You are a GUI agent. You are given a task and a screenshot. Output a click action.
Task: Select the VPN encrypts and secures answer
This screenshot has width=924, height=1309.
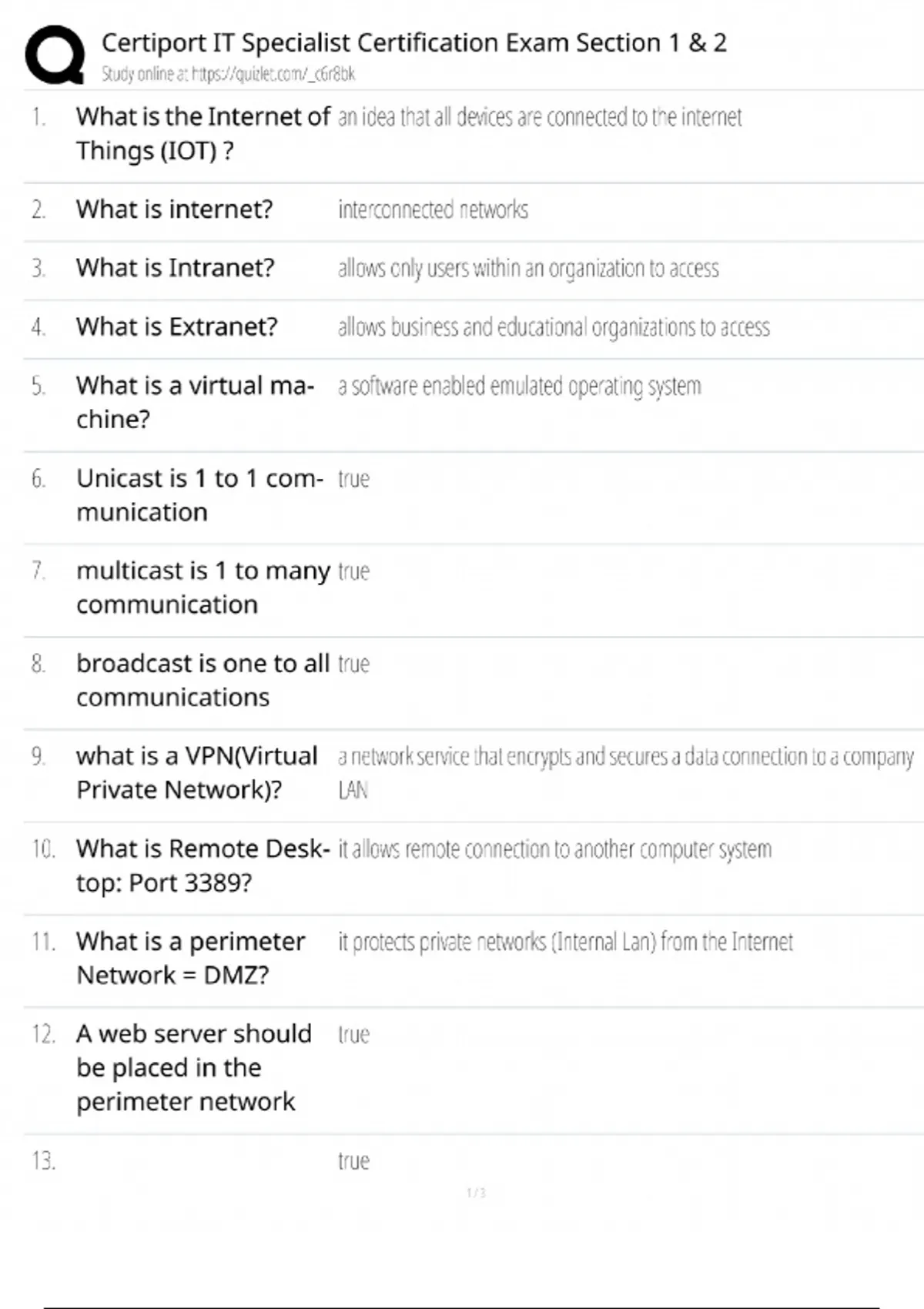[625, 758]
